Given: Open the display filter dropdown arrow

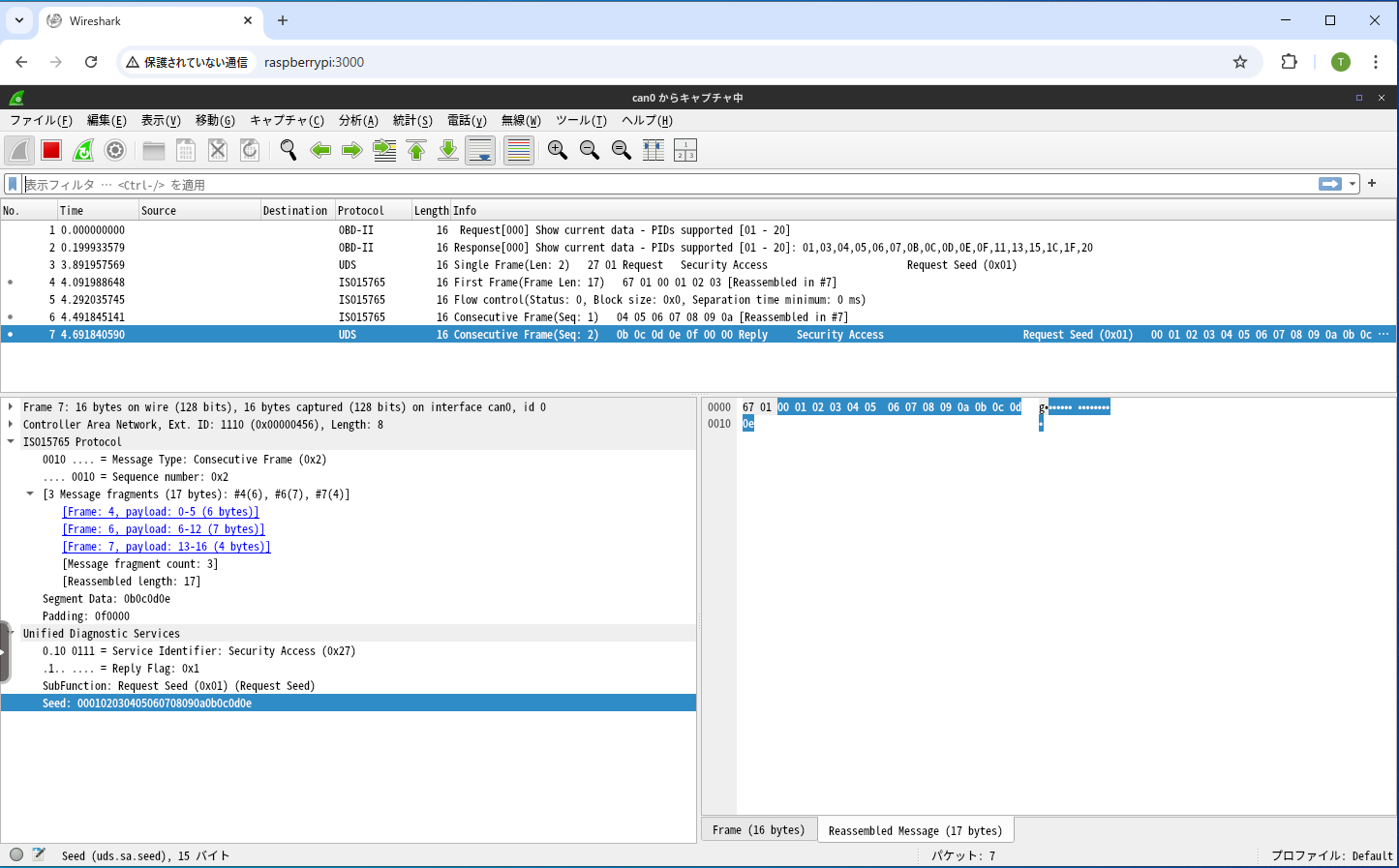Looking at the screenshot, I should (x=1352, y=184).
